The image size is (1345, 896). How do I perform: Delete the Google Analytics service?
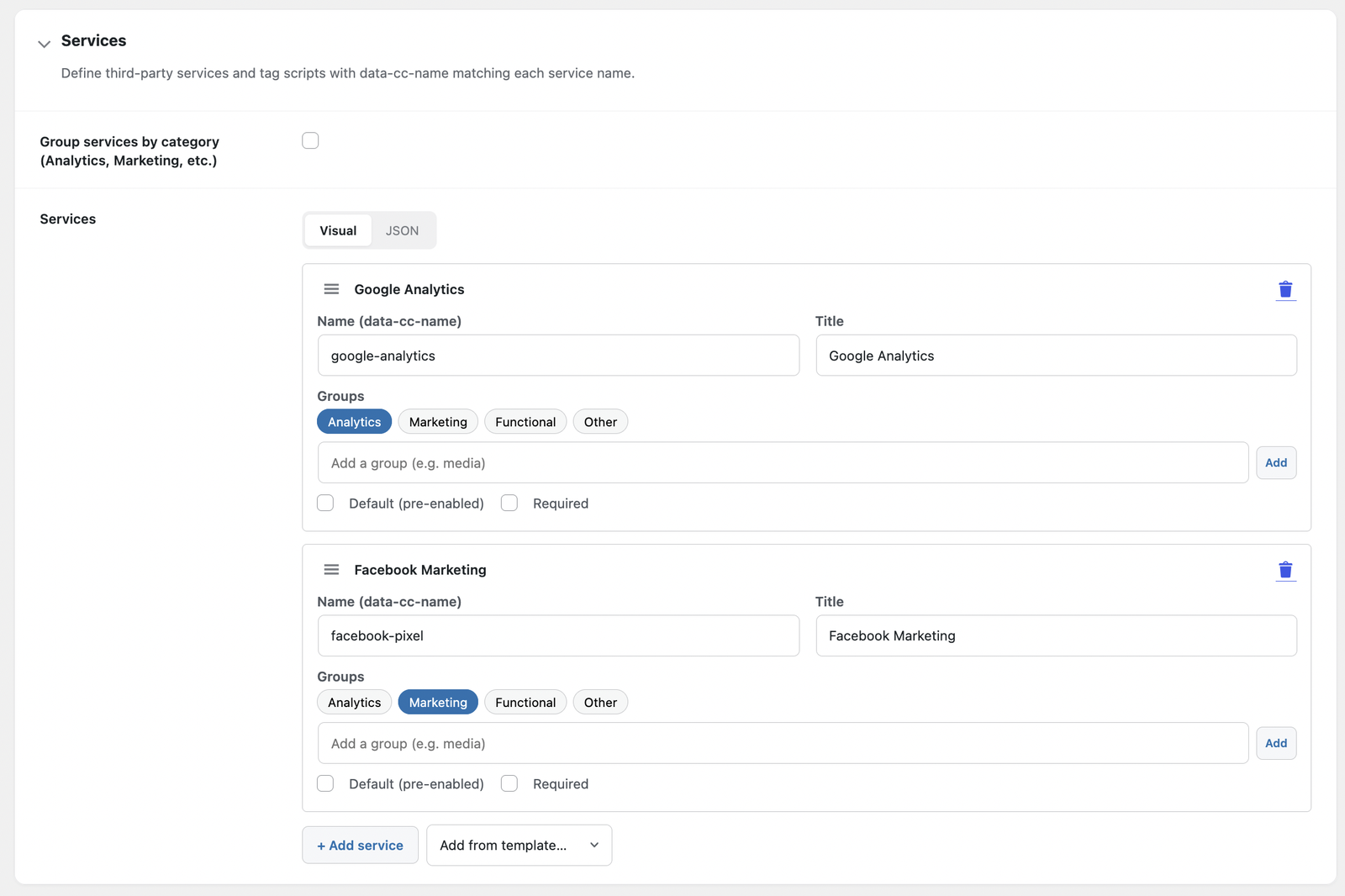pyautogui.click(x=1285, y=290)
